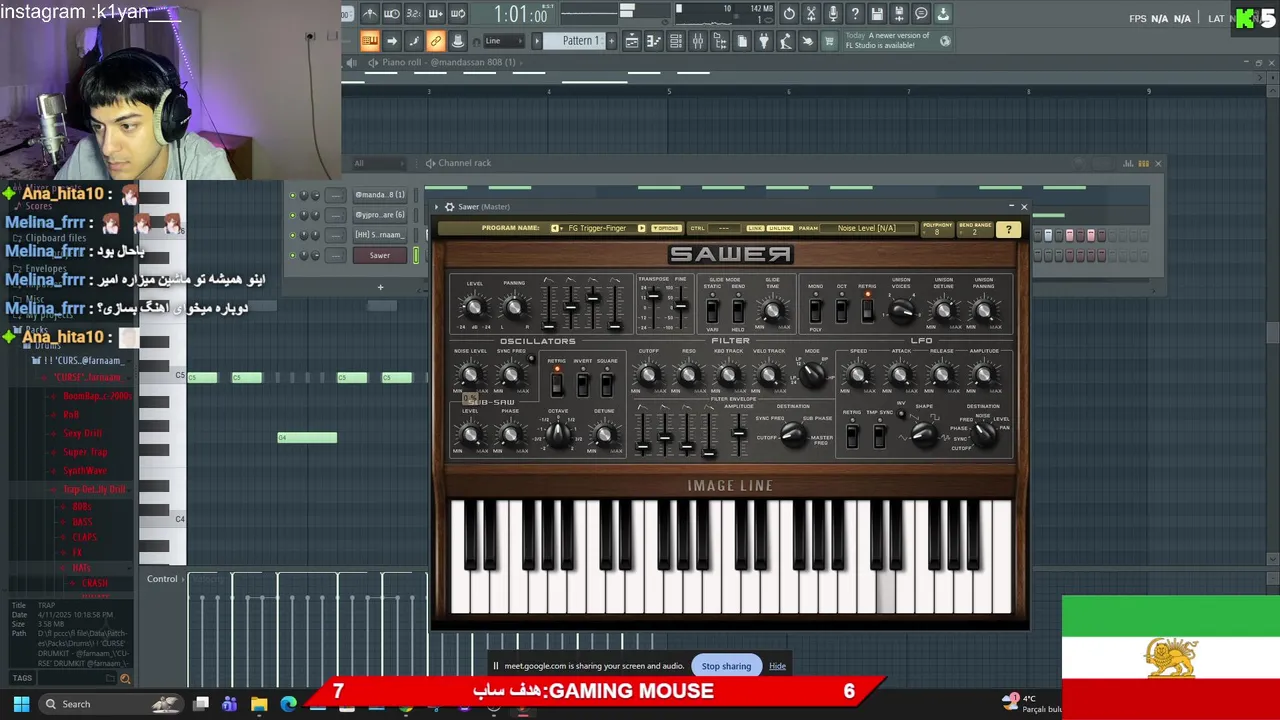Viewport: 1280px width, 720px height.
Task: Click the globe icon in news panel
Action: (944, 41)
